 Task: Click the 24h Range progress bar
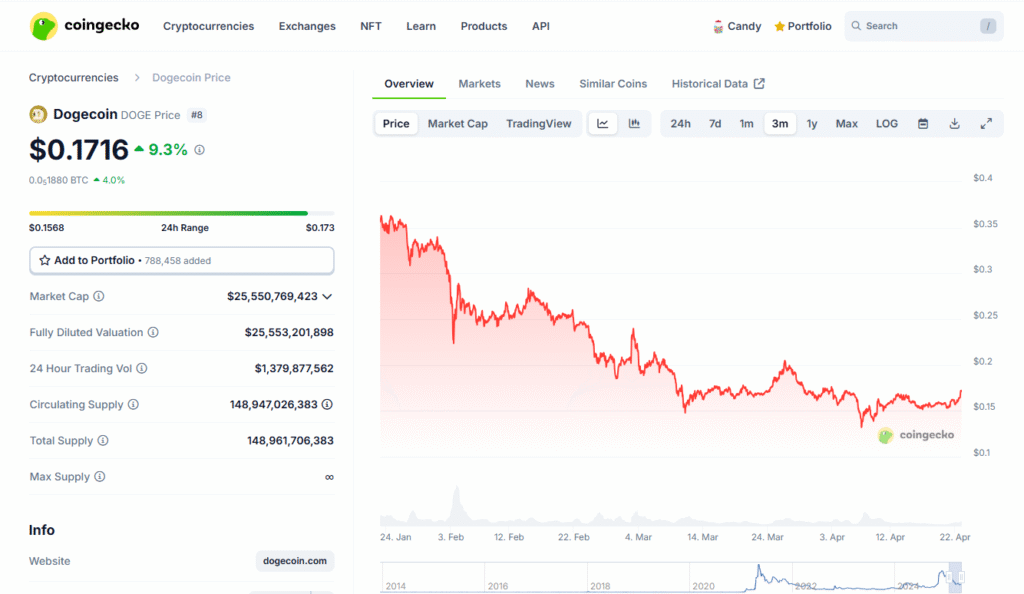[x=182, y=213]
